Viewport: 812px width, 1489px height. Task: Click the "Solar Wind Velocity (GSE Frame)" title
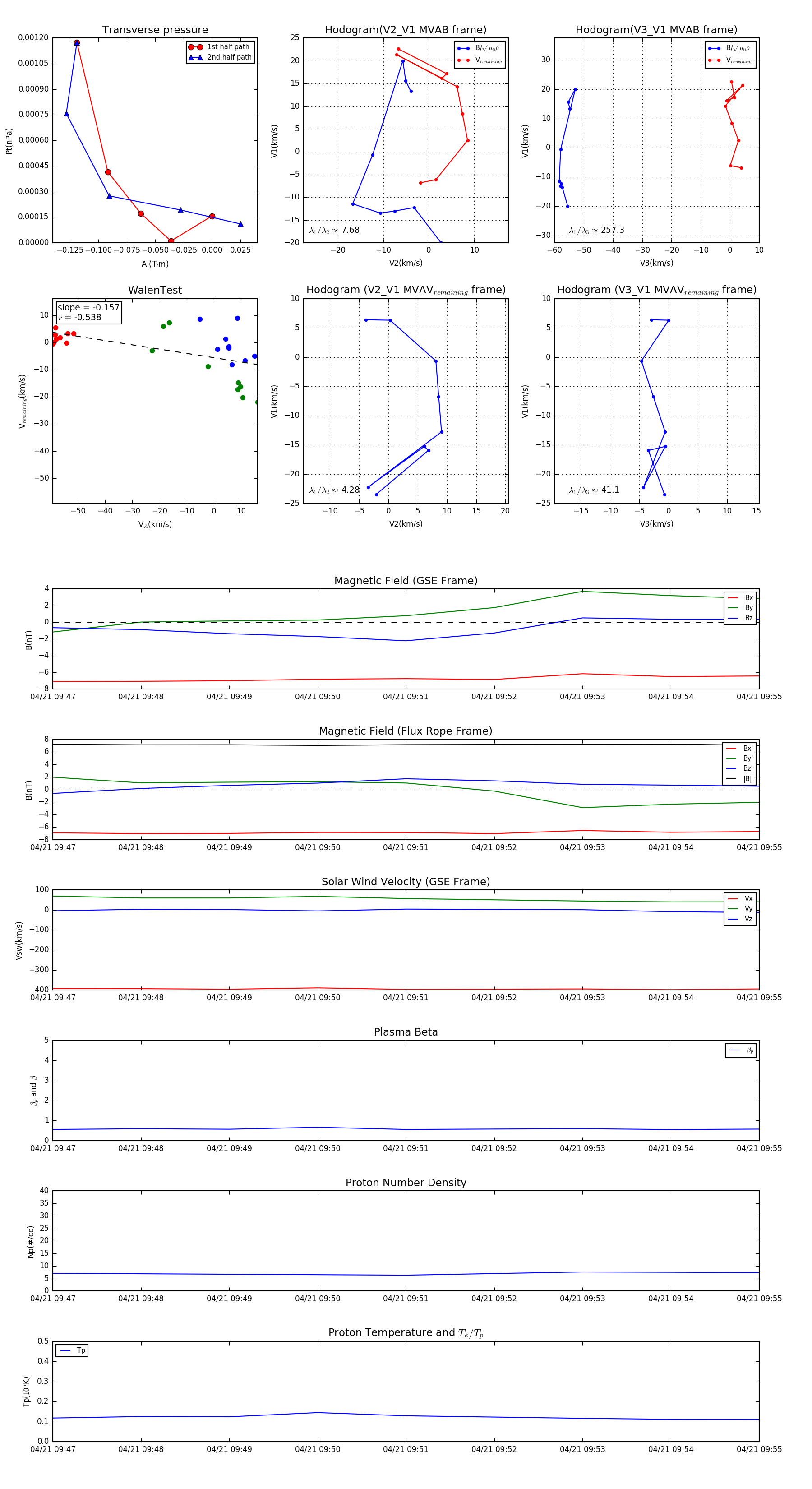pyautogui.click(x=406, y=882)
